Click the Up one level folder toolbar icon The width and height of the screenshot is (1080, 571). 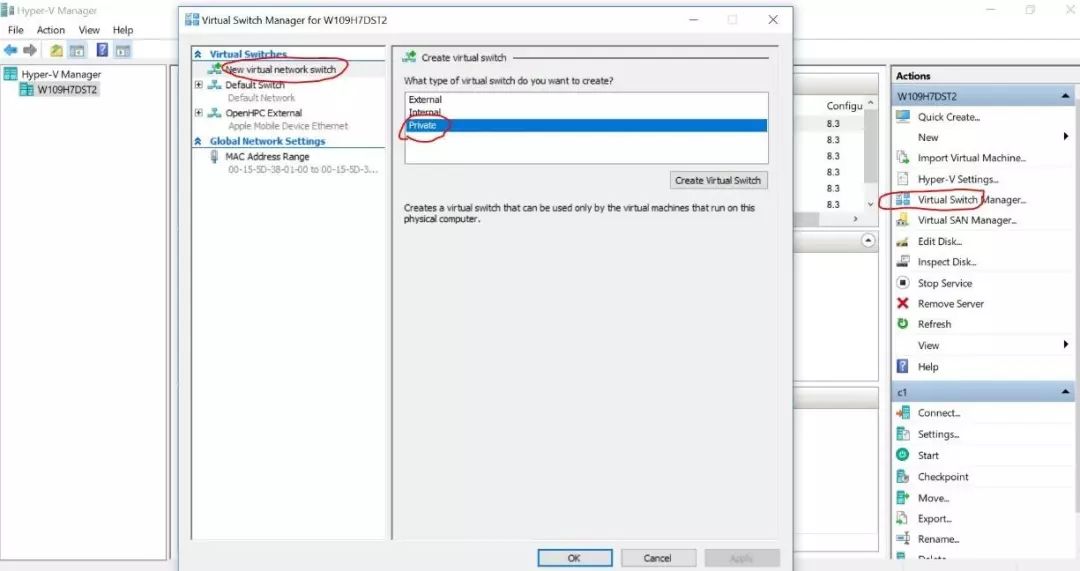pyautogui.click(x=56, y=50)
